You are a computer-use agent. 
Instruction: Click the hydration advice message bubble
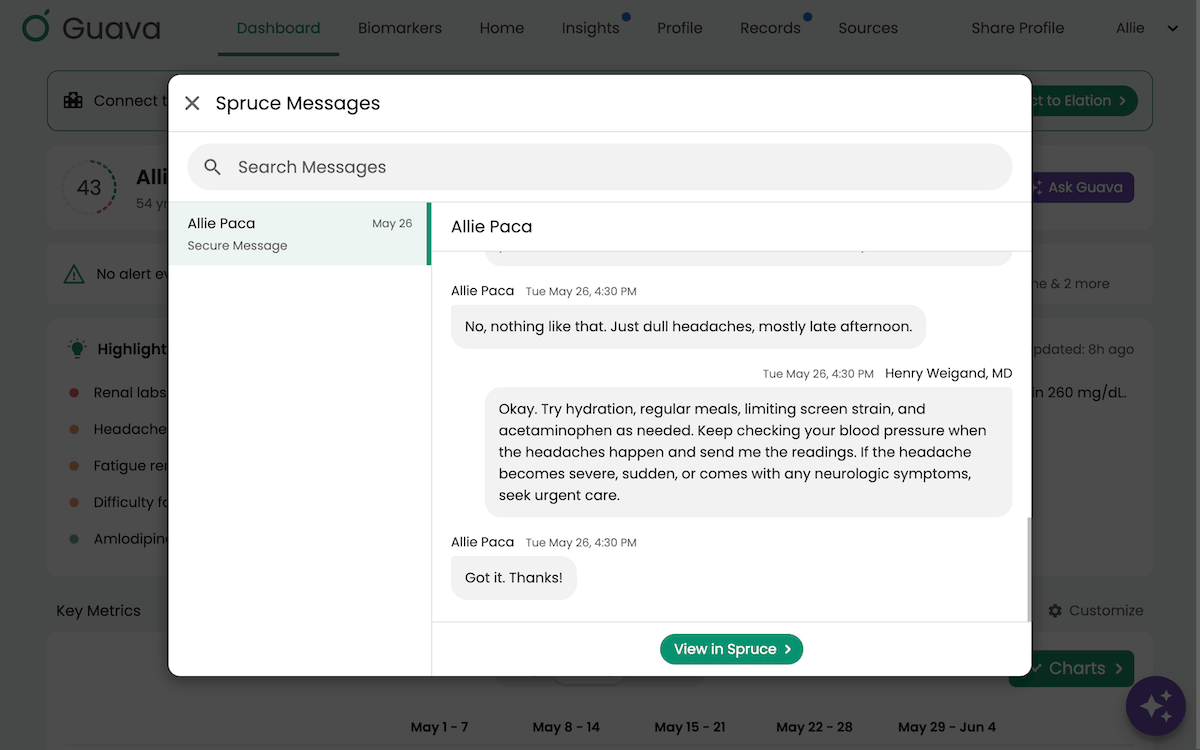748,452
